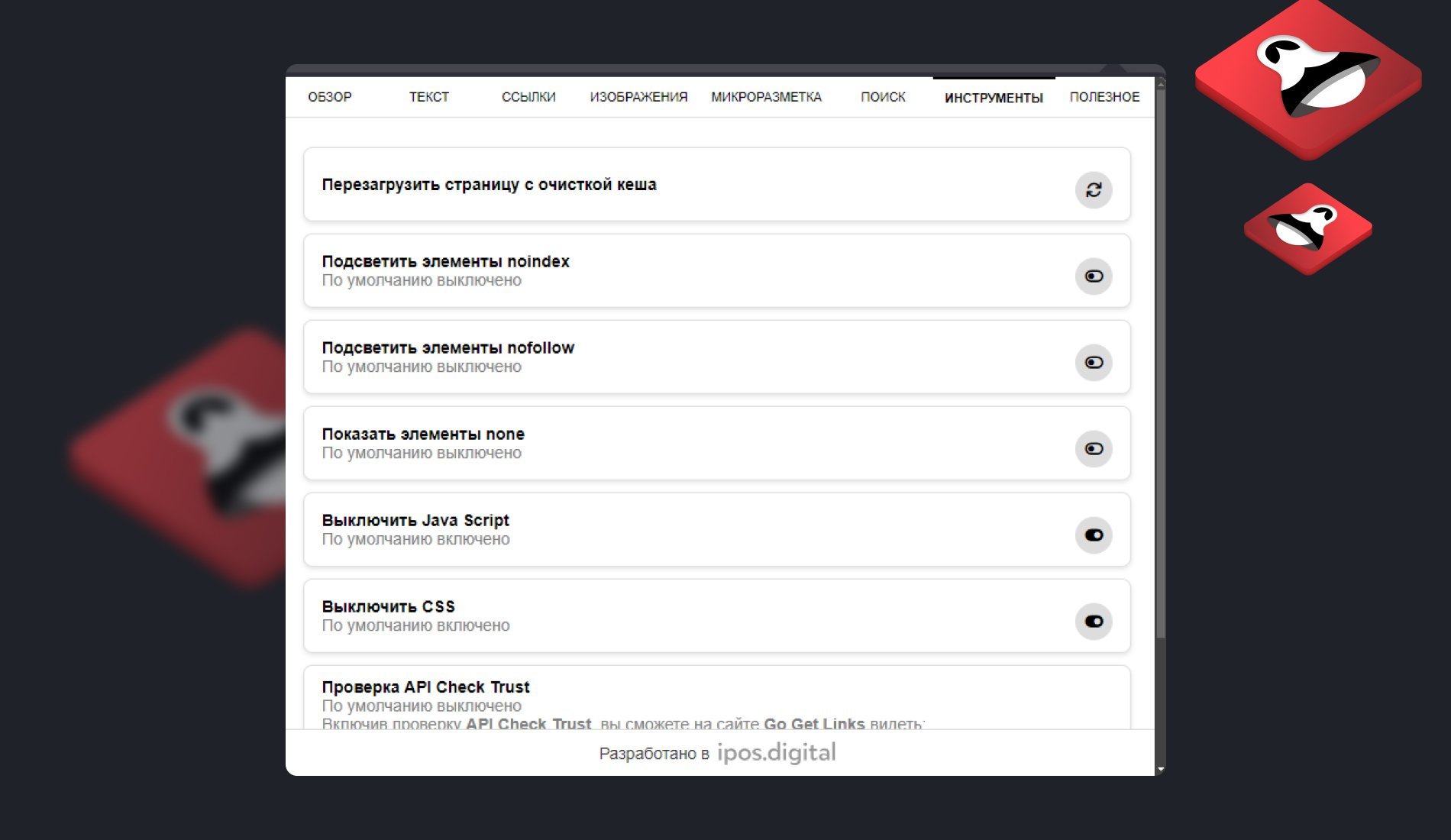The width and height of the screenshot is (1451, 840).
Task: Click the small red extension logo
Action: [x=1308, y=228]
